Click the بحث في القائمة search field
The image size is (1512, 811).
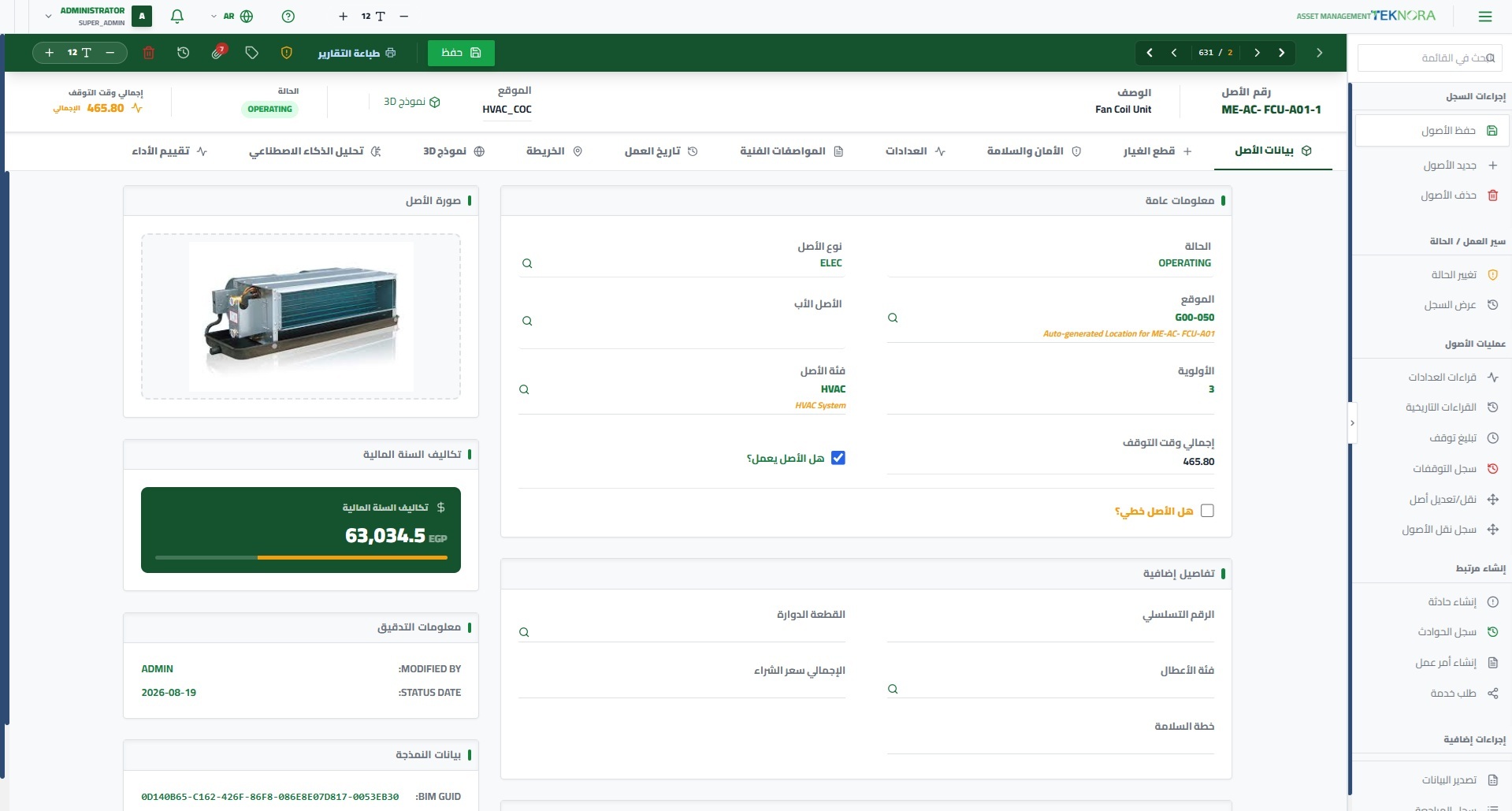[x=1429, y=58]
